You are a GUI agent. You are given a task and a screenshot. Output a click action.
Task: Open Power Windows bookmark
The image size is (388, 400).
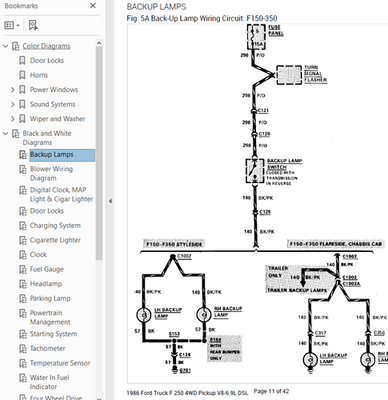[54, 90]
